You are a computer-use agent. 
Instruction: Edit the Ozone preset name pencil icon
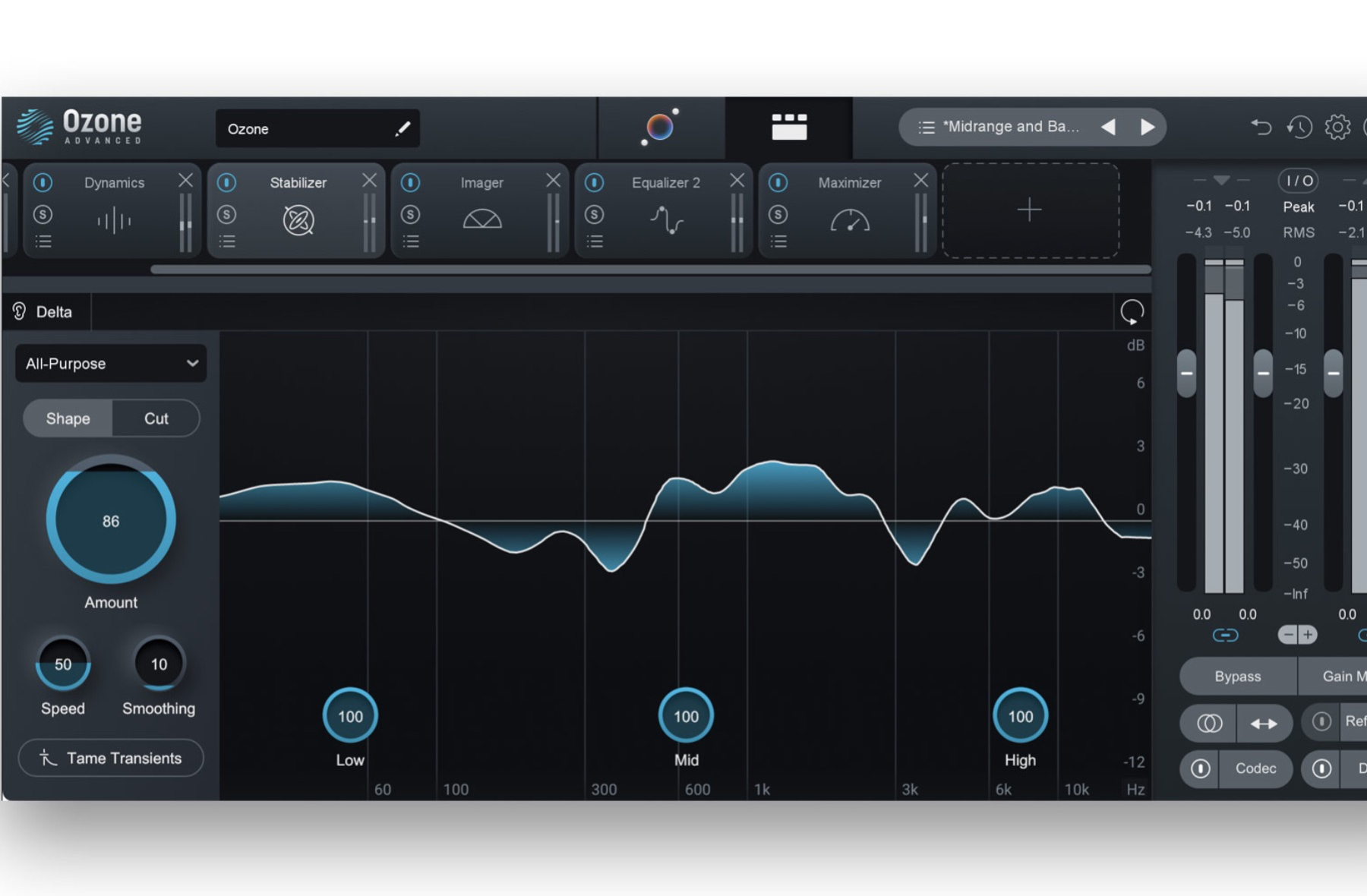403,128
